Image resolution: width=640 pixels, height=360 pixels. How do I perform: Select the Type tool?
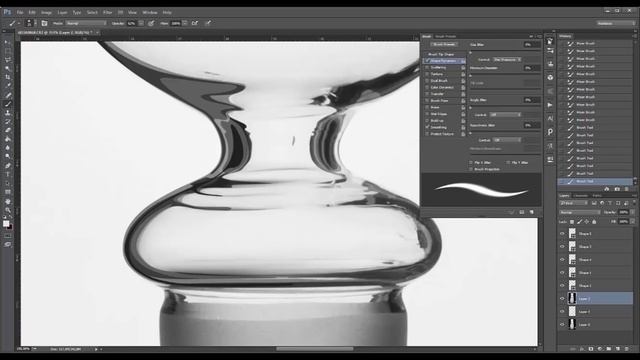(8, 174)
